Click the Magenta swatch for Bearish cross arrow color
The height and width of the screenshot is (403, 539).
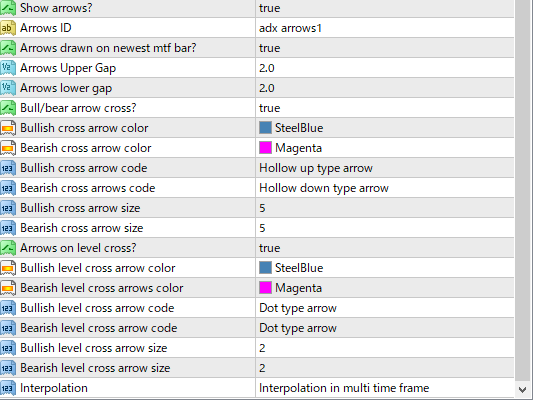coord(265,148)
